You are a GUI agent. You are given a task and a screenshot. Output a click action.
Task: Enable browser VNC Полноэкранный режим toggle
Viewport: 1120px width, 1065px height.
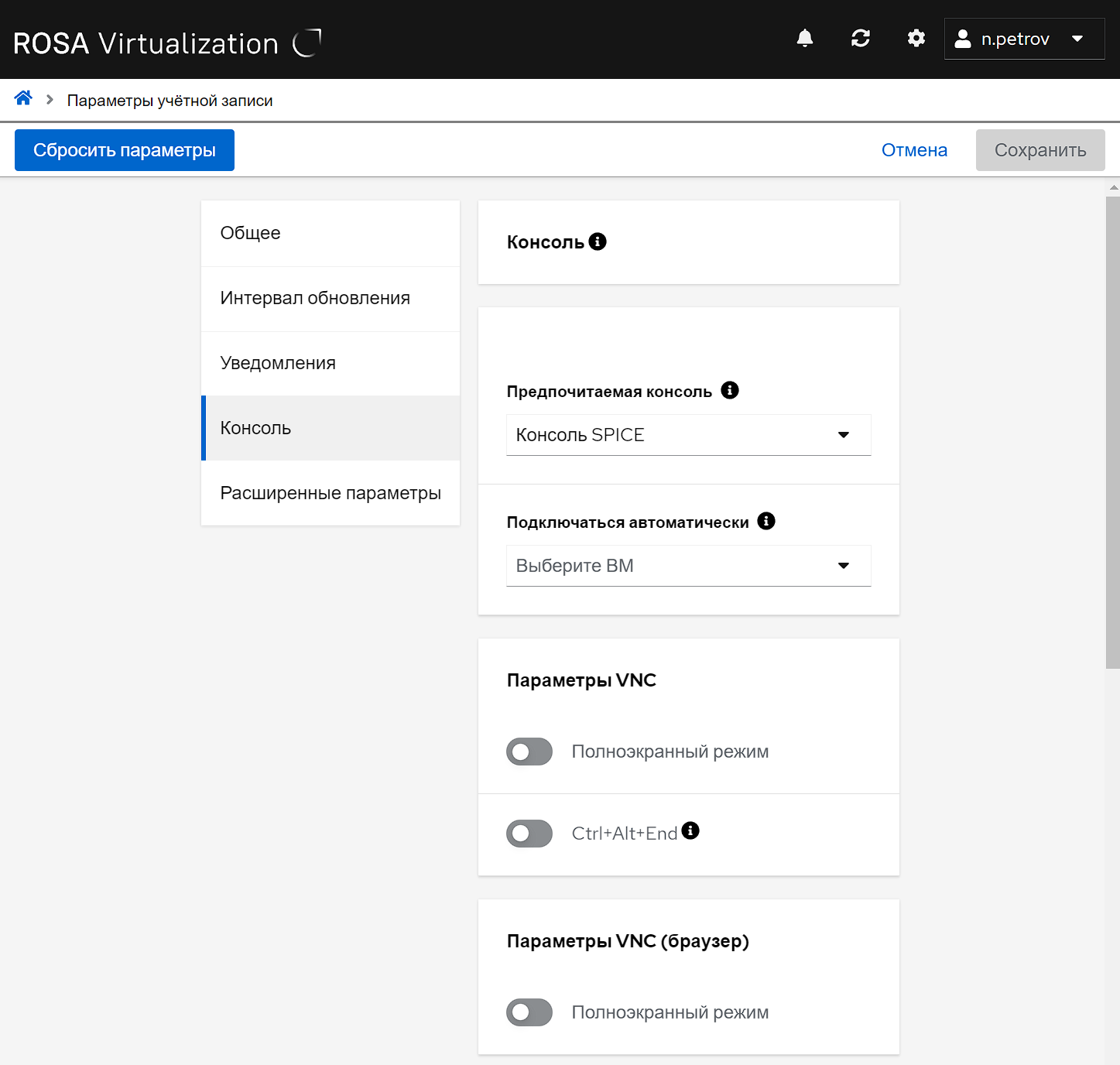coord(529,1012)
